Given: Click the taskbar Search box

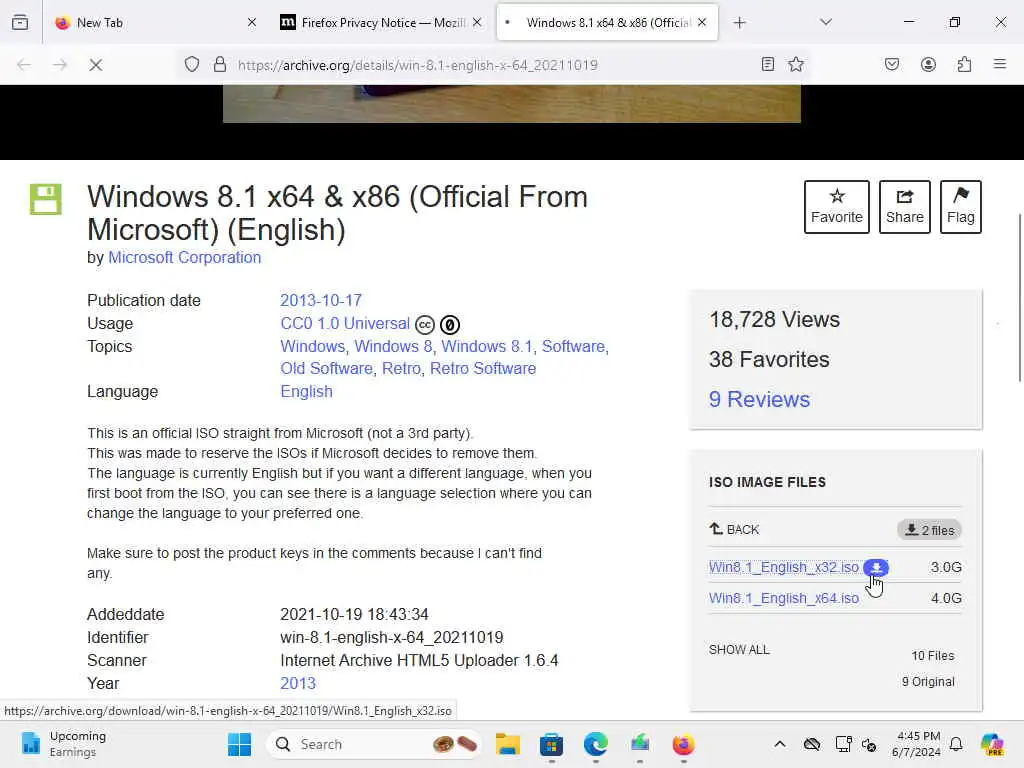Looking at the screenshot, I should point(374,744).
